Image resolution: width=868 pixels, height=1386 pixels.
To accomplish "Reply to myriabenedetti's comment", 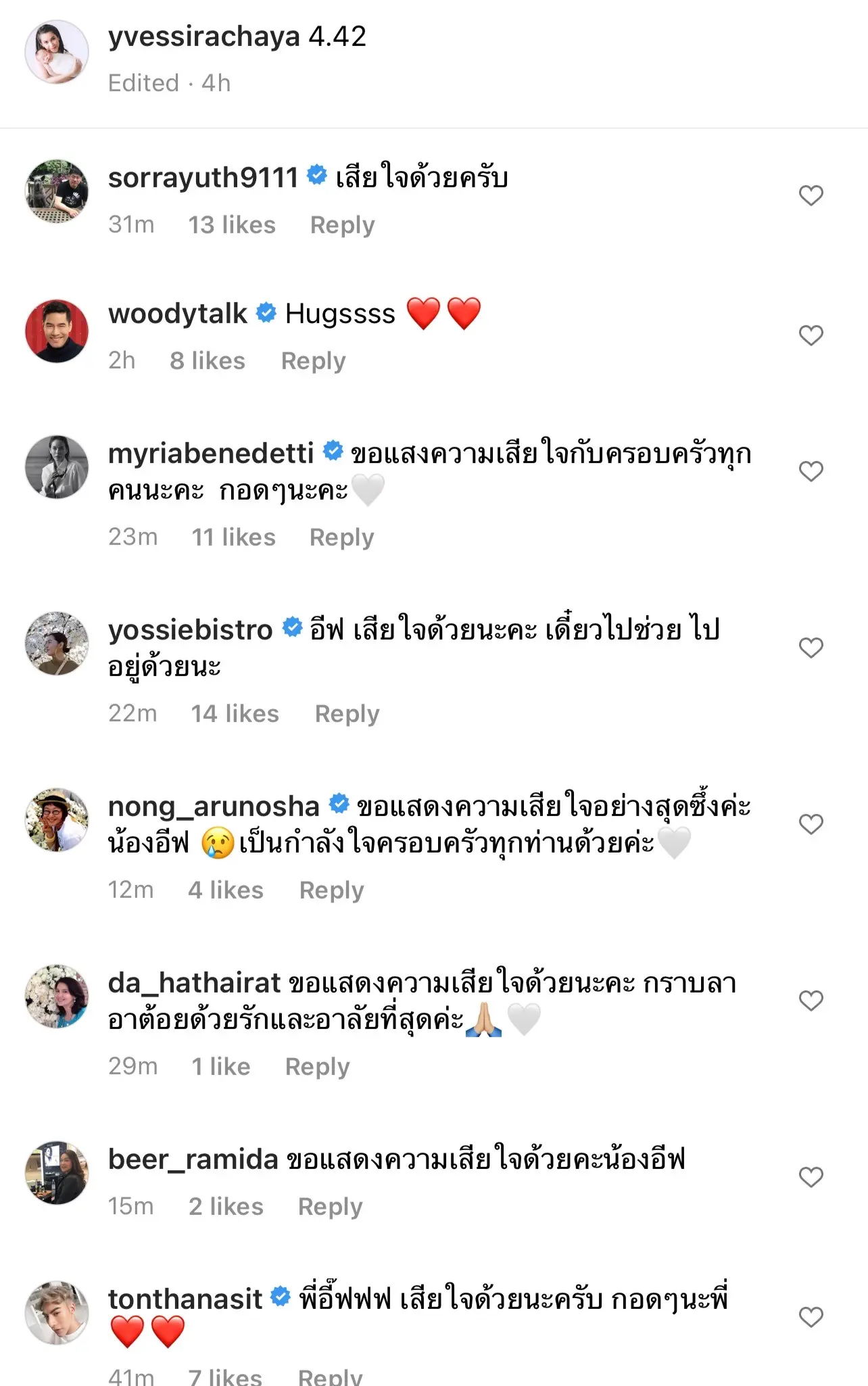I will coord(341,537).
